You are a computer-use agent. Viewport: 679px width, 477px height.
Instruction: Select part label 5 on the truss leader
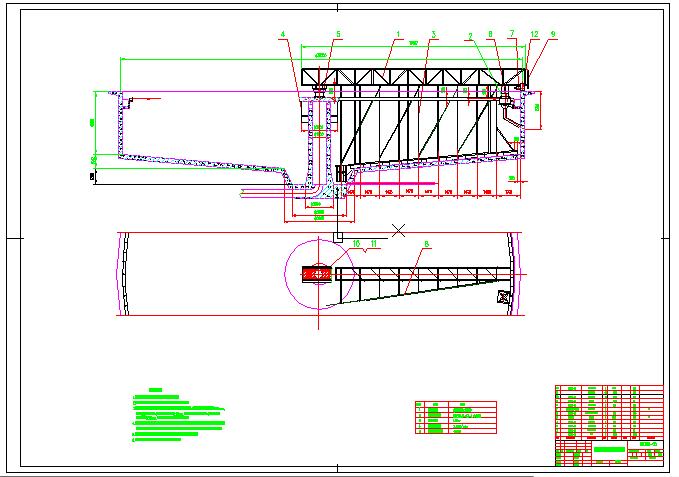coord(339,34)
